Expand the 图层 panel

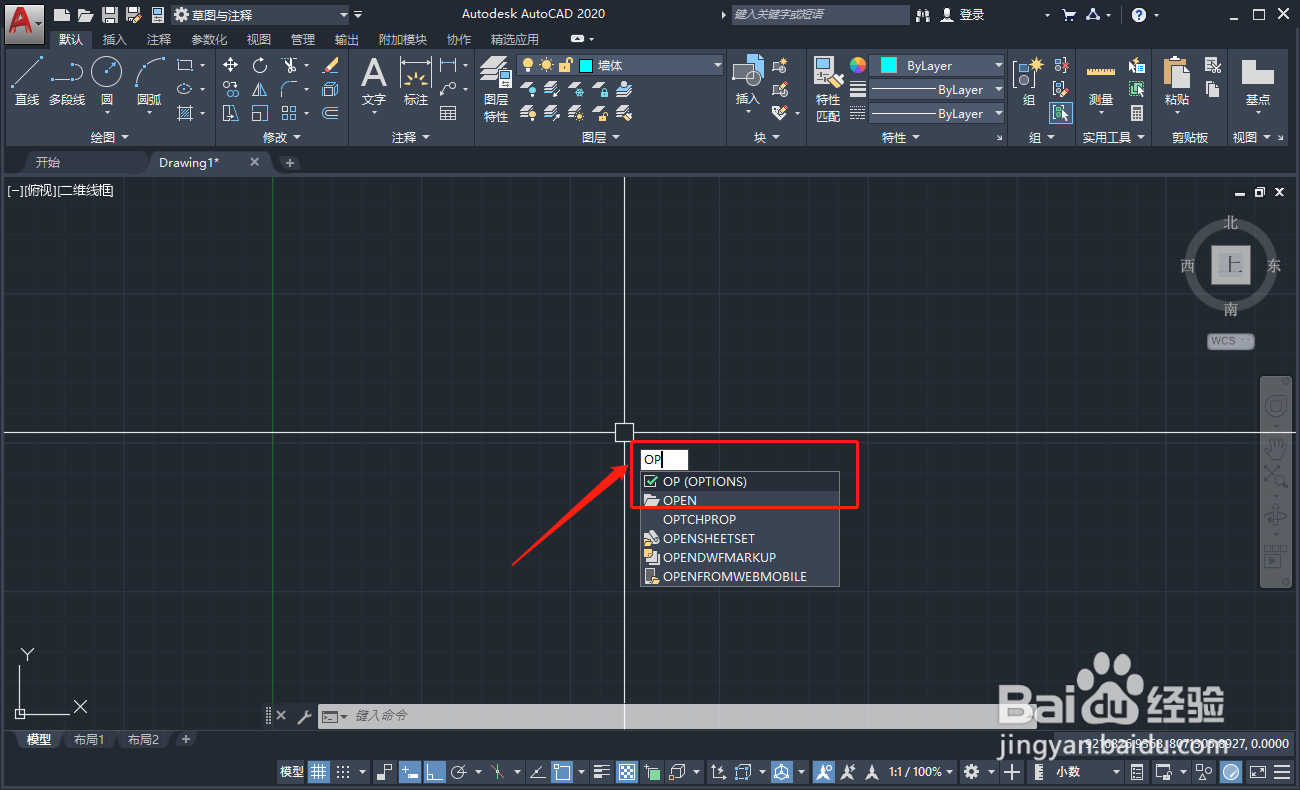[601, 137]
